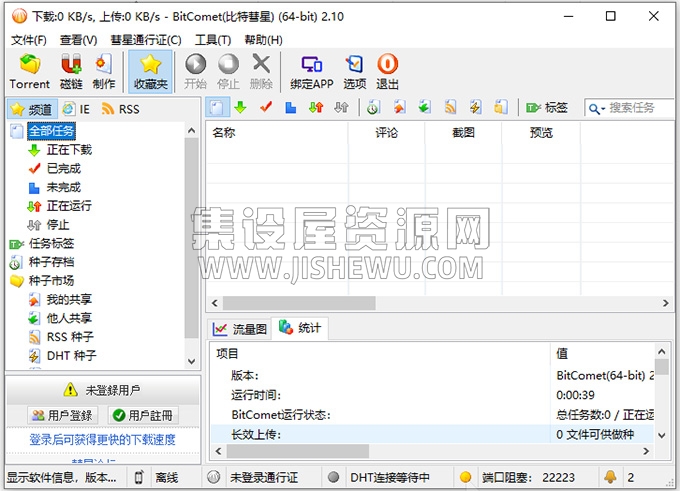The image size is (680, 491).
Task: Select DHT 种子 in sidebar tree
Action: click(72, 356)
